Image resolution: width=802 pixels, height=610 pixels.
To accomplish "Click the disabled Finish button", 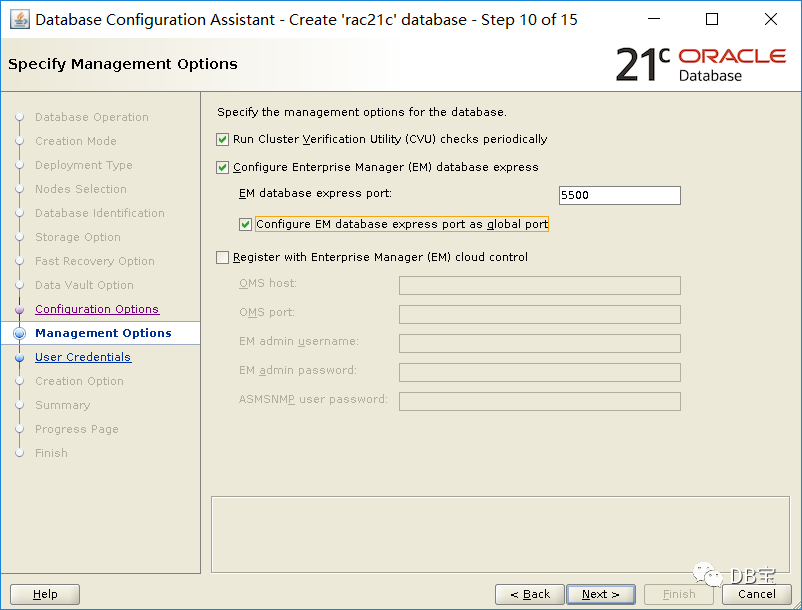I will 679,594.
